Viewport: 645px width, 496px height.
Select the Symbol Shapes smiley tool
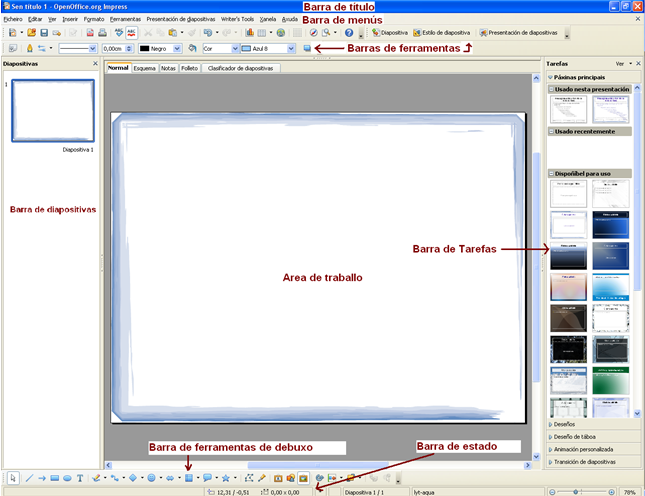point(151,478)
